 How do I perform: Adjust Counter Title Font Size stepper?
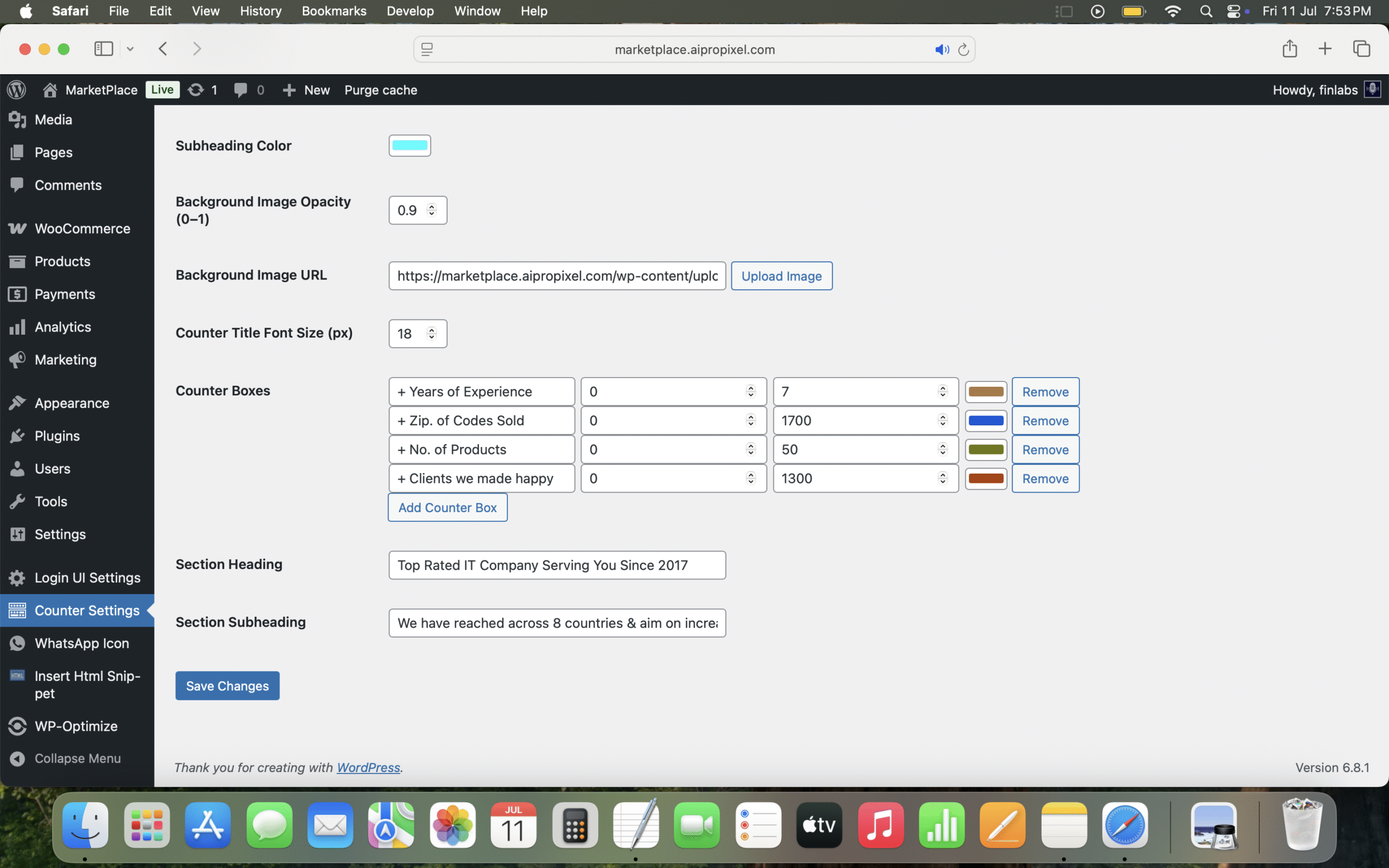pos(432,334)
